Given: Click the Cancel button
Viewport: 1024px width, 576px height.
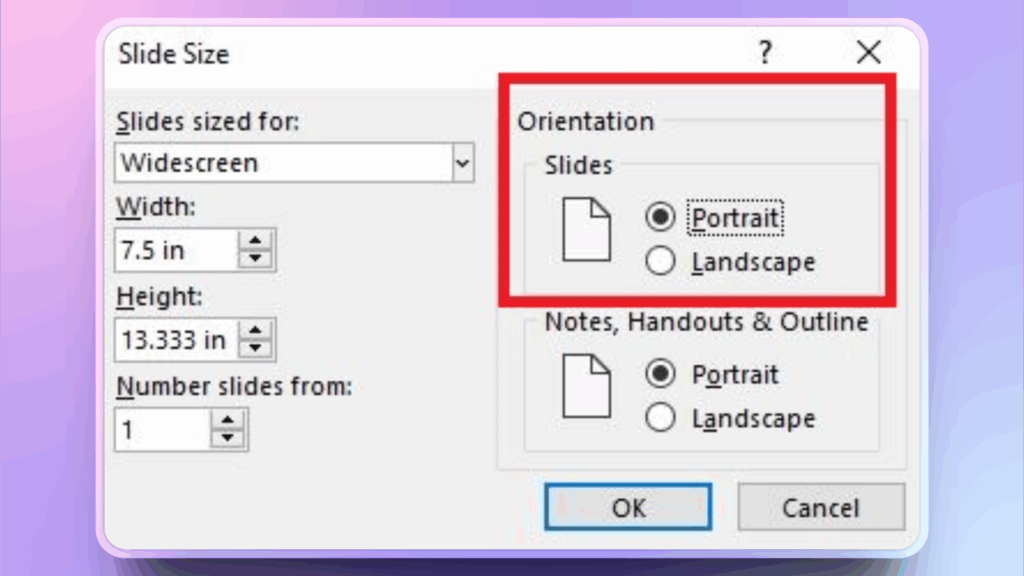Looking at the screenshot, I should click(820, 508).
